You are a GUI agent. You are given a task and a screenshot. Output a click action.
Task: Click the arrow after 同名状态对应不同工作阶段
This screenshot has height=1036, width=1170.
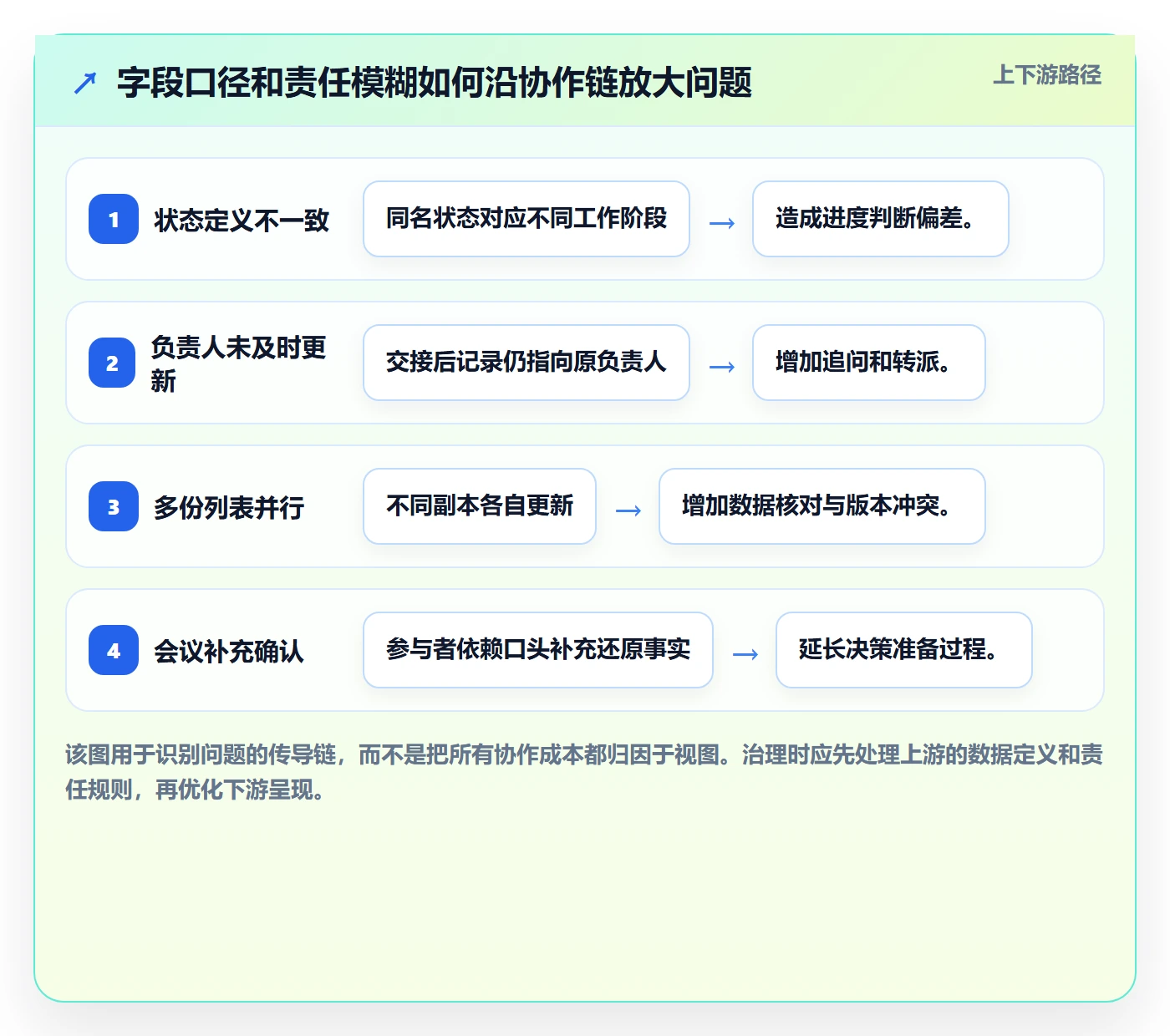coord(722,223)
